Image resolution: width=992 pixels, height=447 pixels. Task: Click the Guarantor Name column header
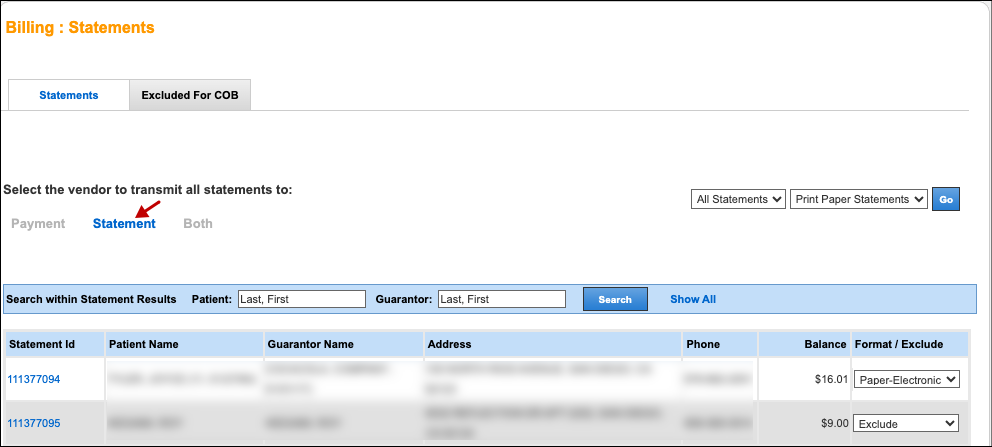(x=311, y=344)
